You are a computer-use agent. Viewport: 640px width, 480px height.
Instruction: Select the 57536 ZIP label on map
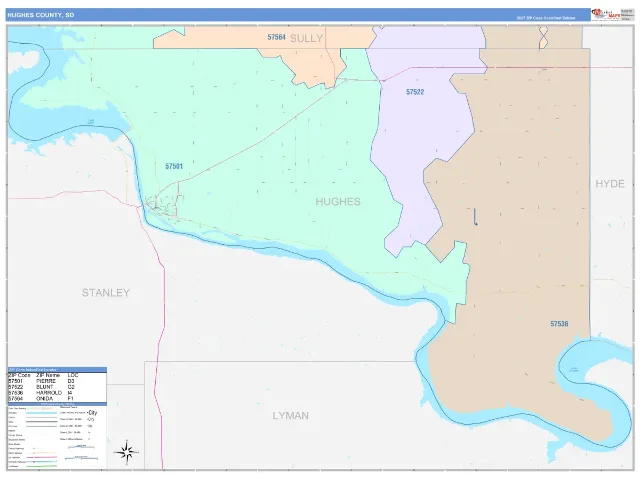click(559, 324)
